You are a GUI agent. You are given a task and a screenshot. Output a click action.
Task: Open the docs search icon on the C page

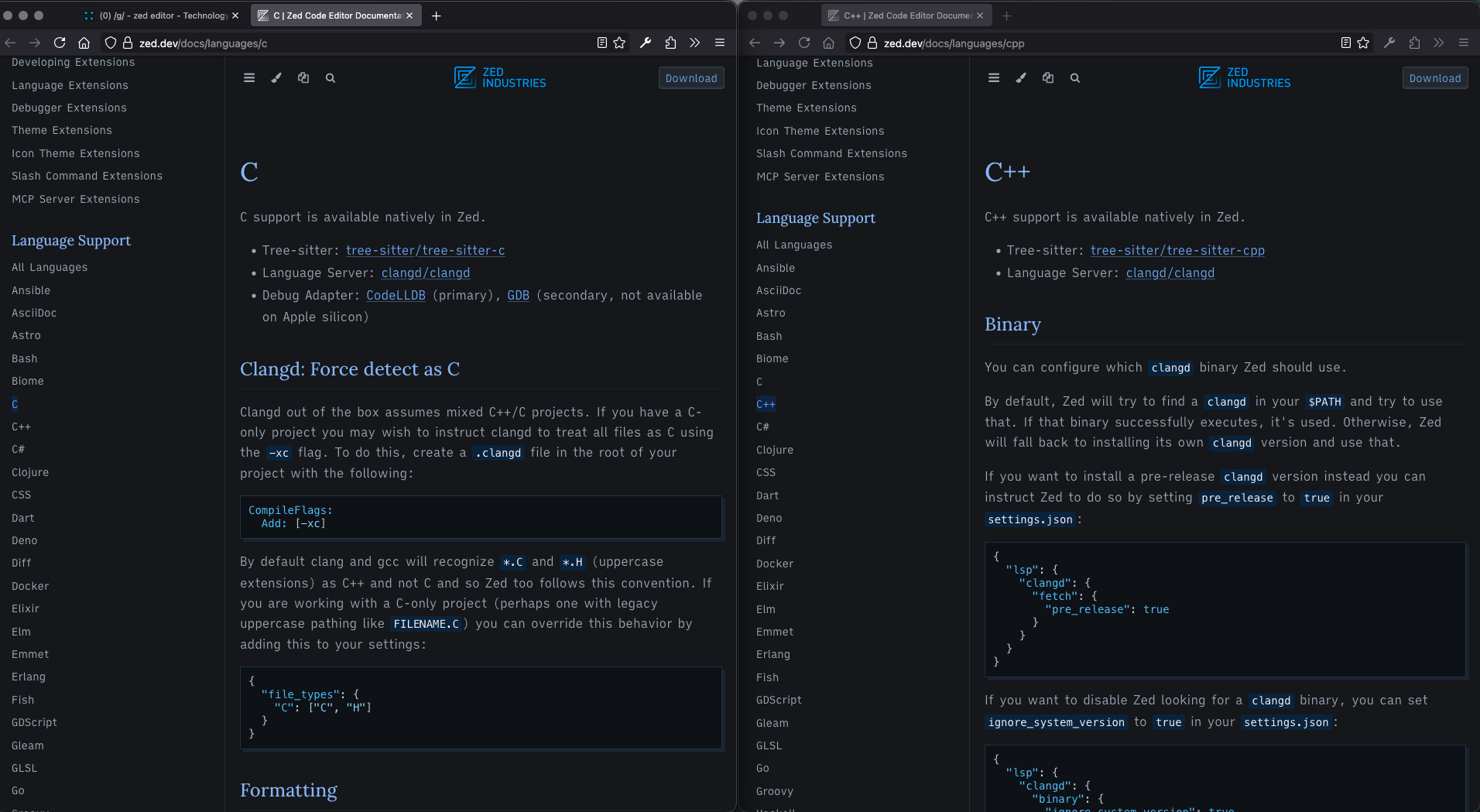[x=331, y=78]
